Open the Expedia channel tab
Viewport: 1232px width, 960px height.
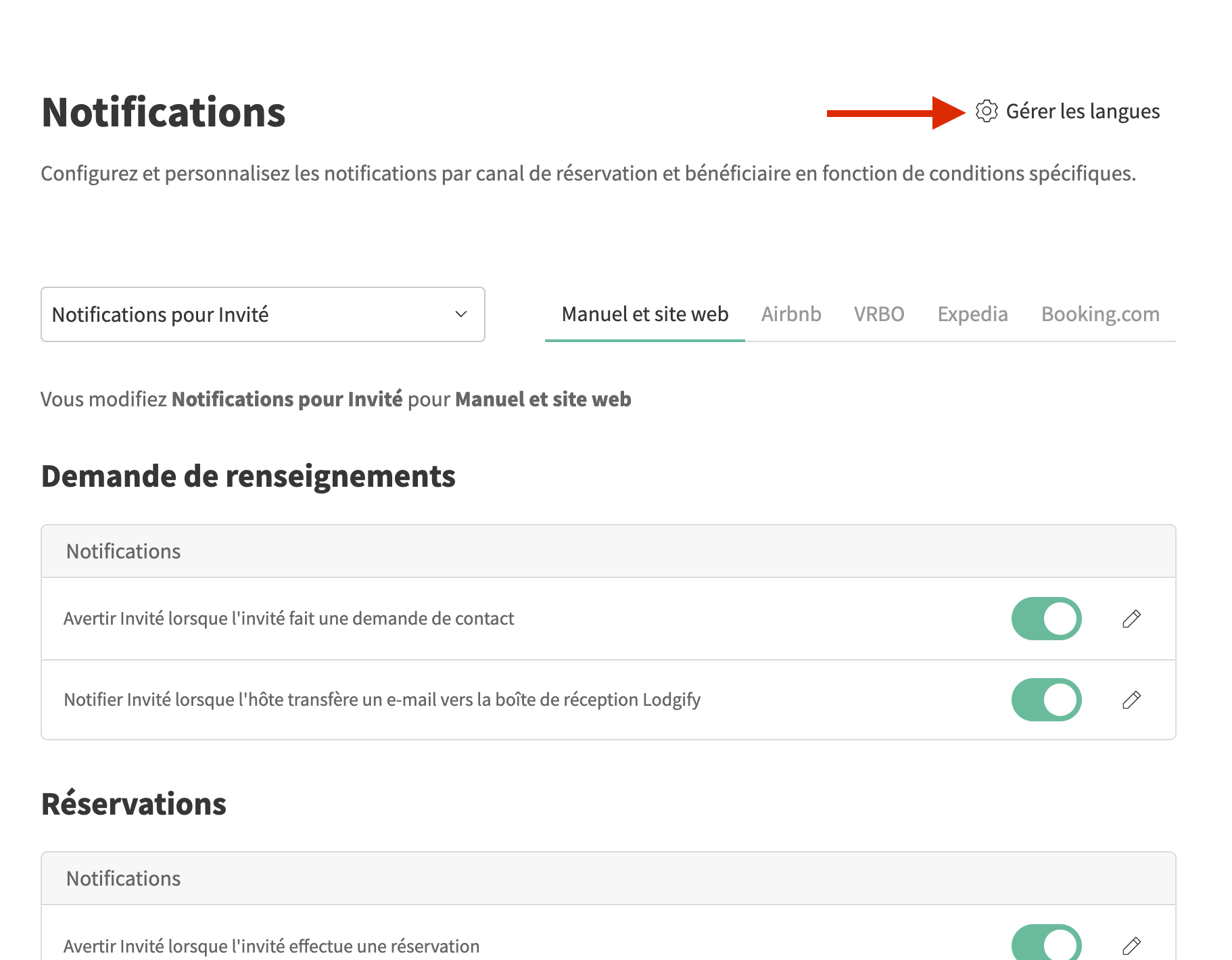[x=972, y=314]
